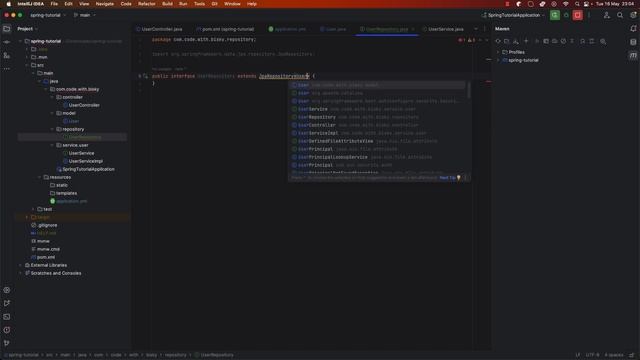Expand External Libraries in project tree
The image size is (640, 360).
click(21, 265)
